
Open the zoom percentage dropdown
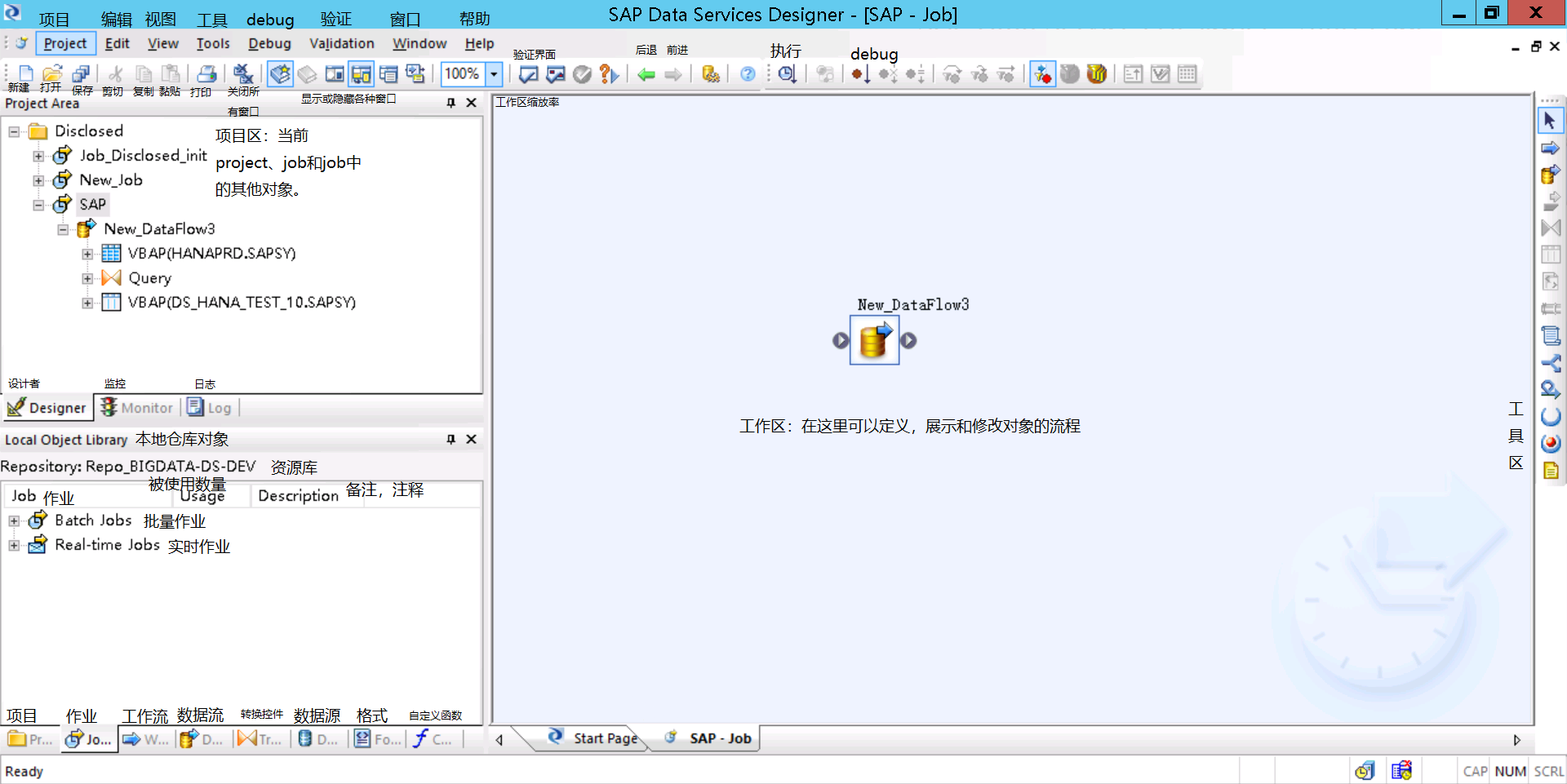click(x=493, y=74)
